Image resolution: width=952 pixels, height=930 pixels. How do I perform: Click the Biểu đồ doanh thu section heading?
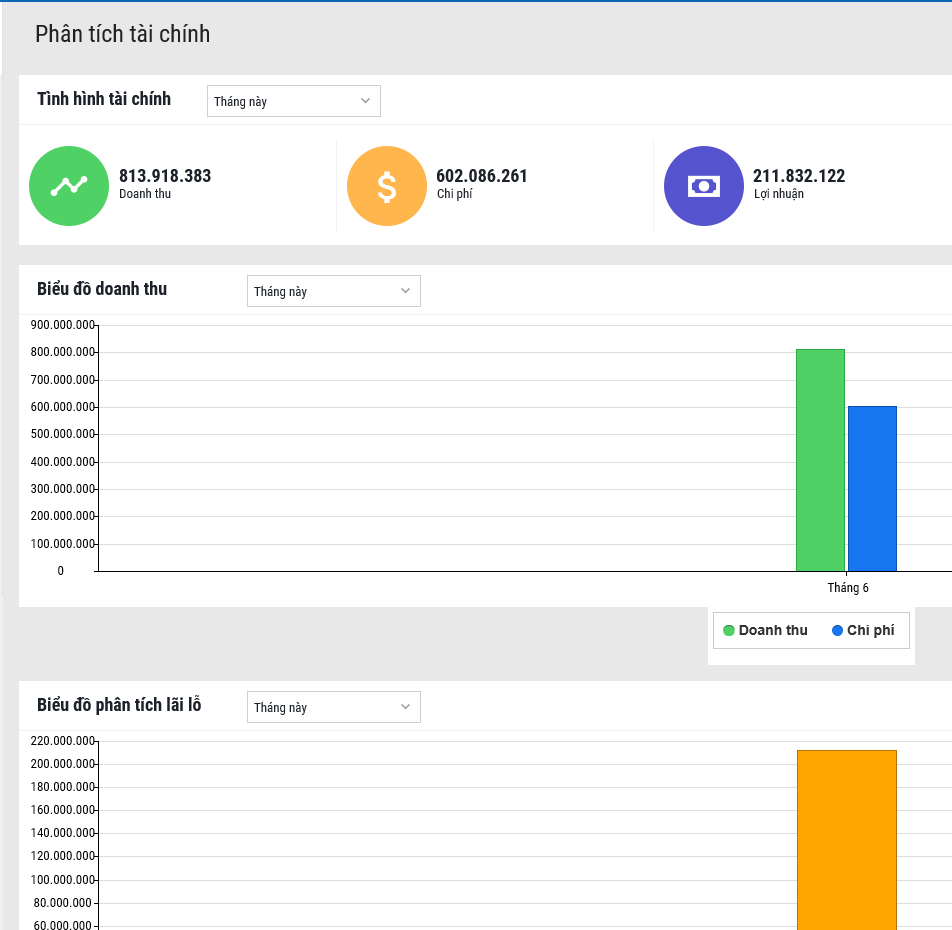click(102, 289)
